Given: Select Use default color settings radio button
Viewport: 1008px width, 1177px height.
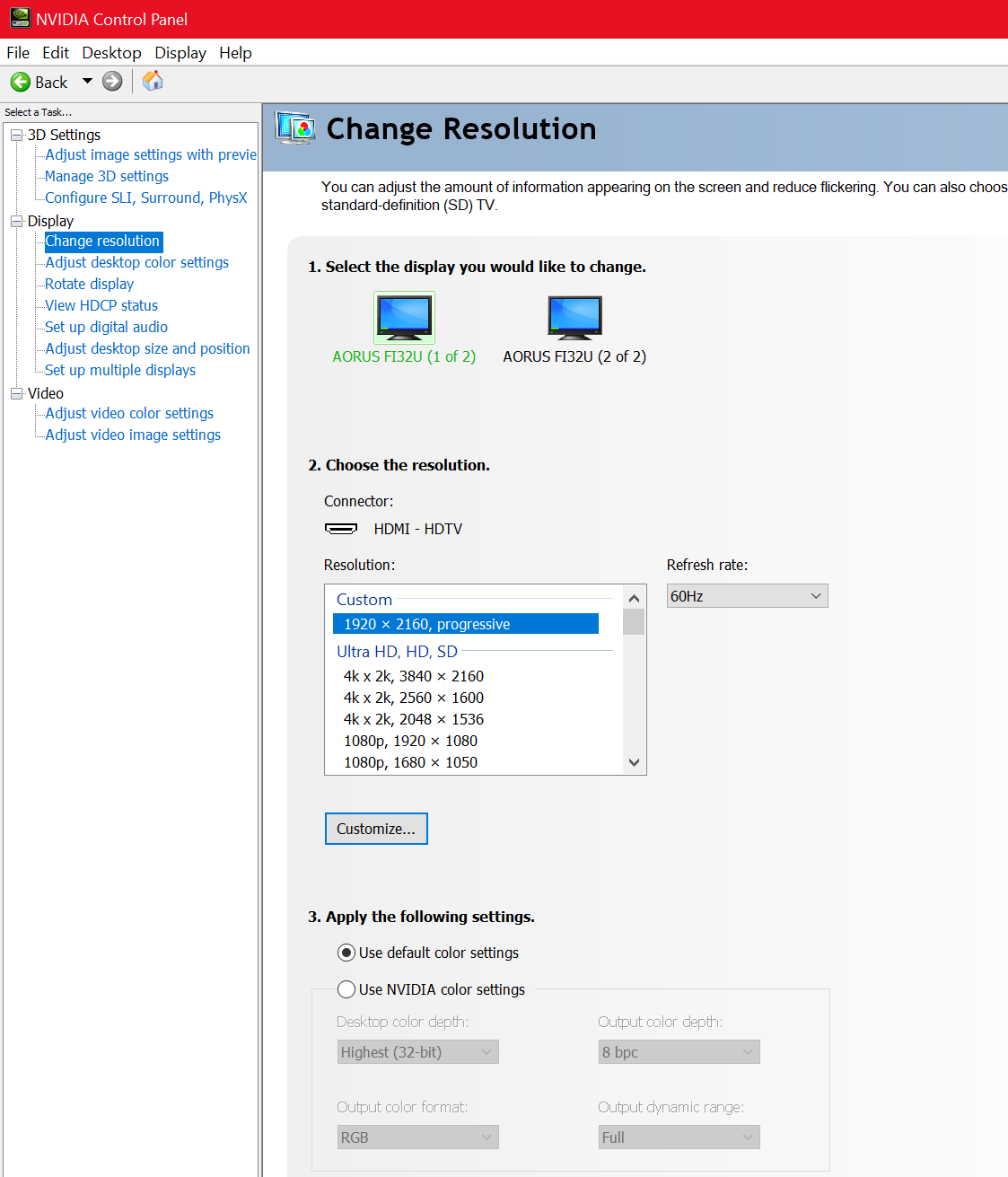Looking at the screenshot, I should [x=346, y=953].
